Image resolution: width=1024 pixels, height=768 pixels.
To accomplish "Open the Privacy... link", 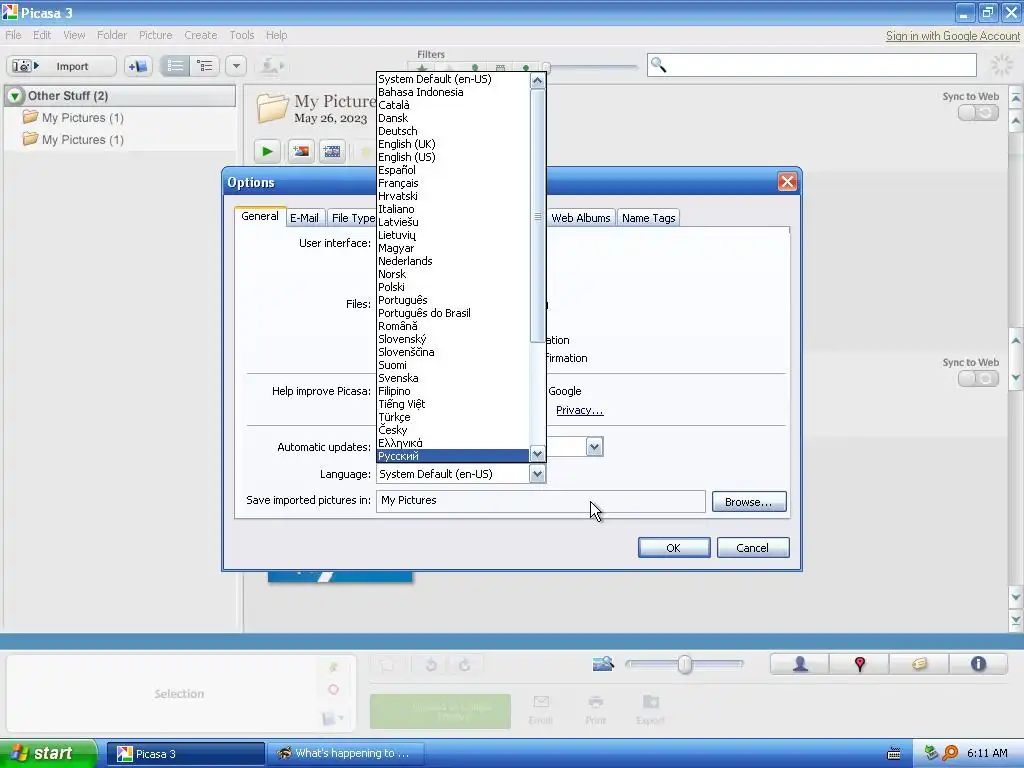I will coord(579,410).
